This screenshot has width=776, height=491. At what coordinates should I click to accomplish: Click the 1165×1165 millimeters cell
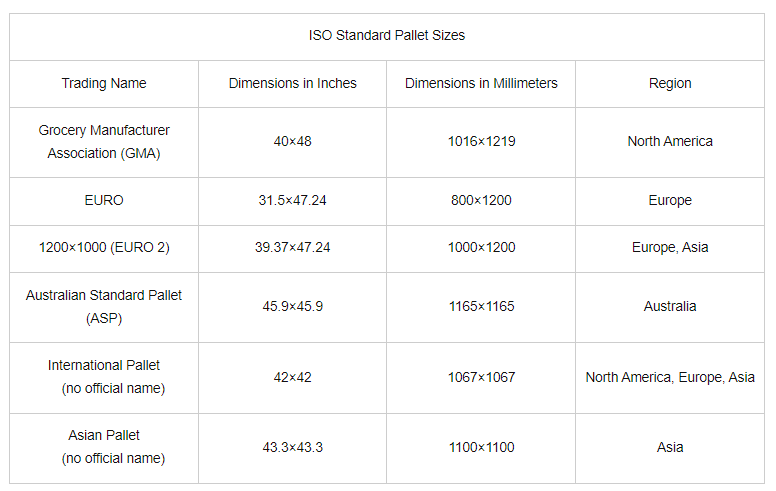tap(481, 306)
